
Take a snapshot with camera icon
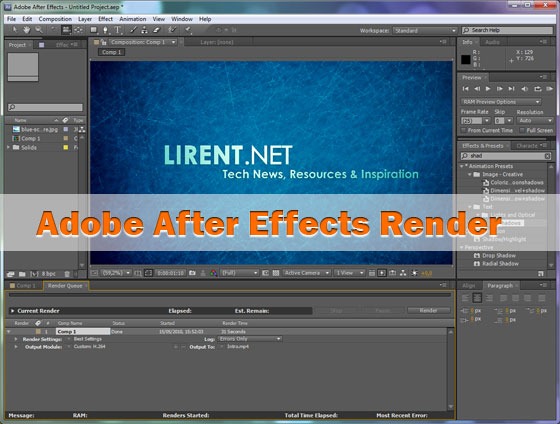(x=192, y=273)
